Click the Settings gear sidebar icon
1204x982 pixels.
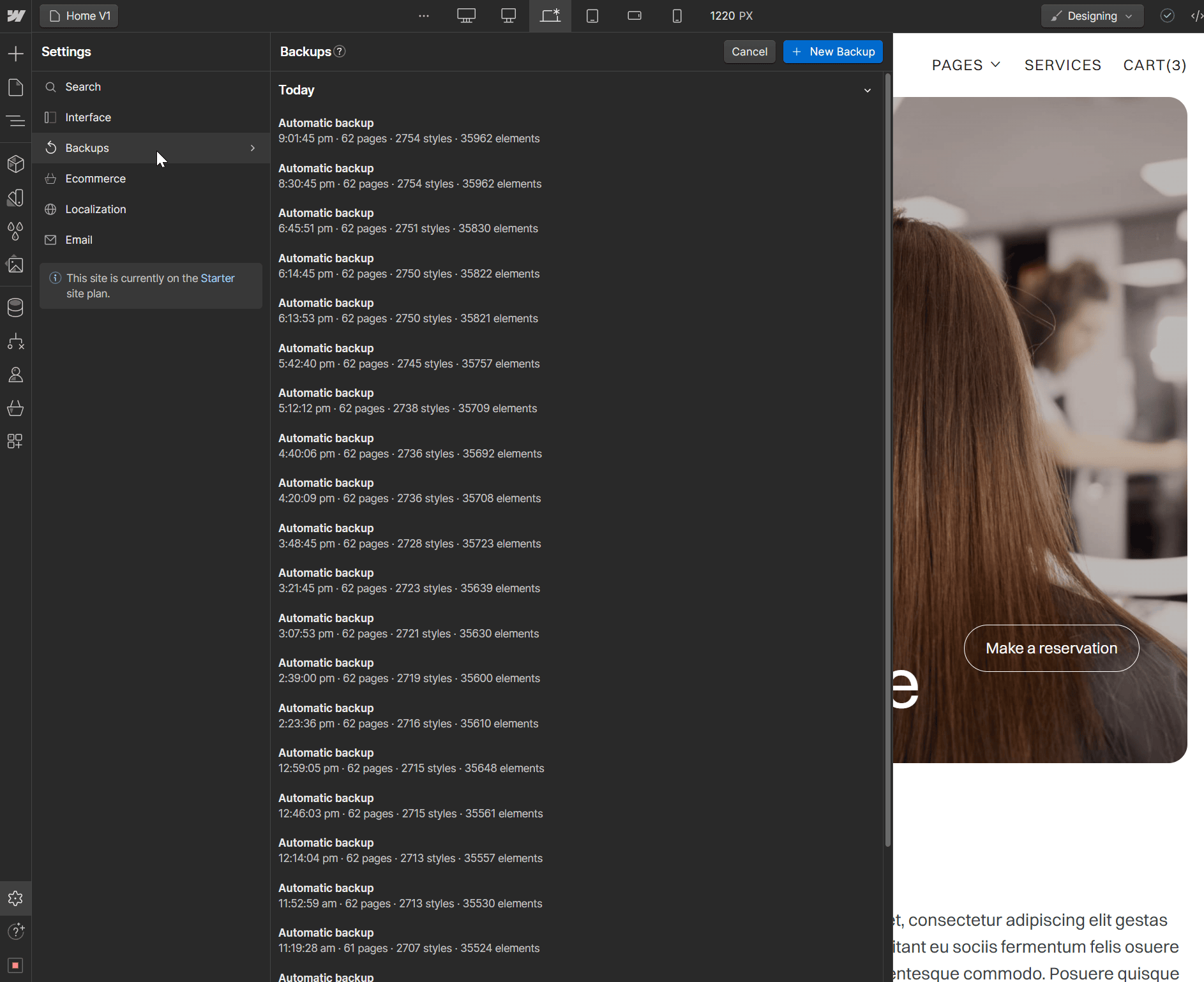[16, 898]
